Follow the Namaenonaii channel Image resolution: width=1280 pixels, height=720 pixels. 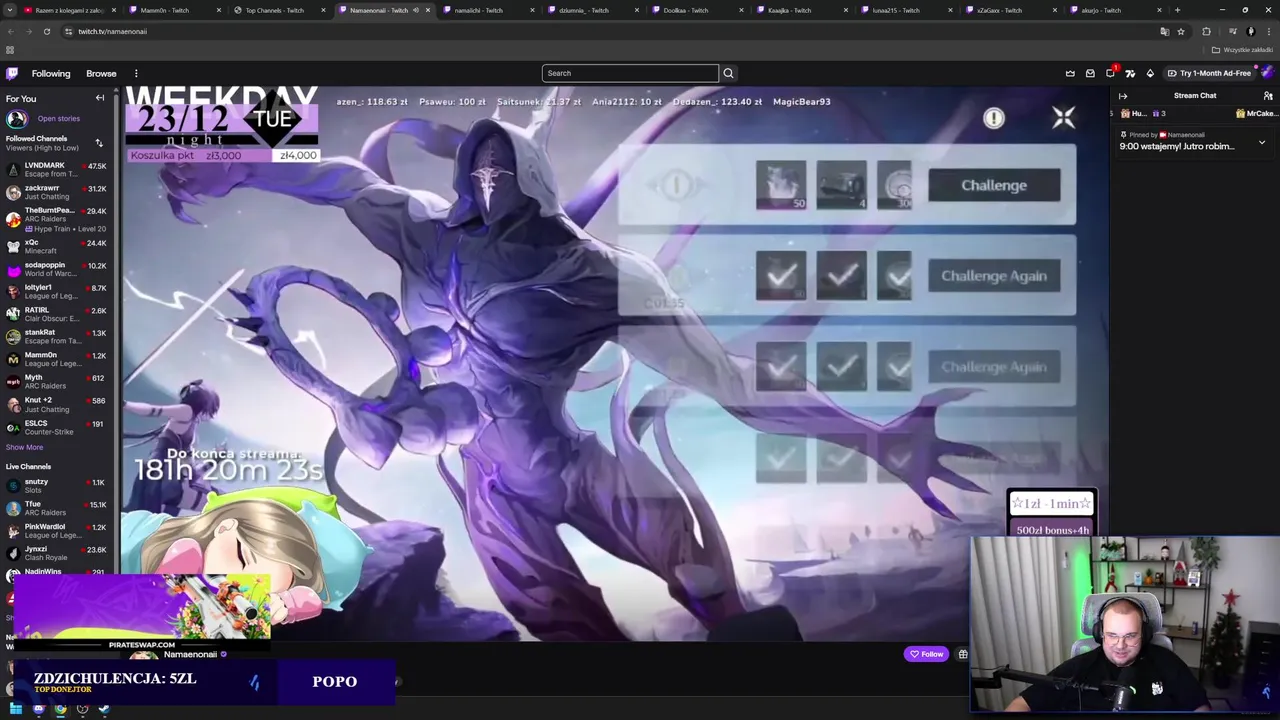[x=926, y=654]
